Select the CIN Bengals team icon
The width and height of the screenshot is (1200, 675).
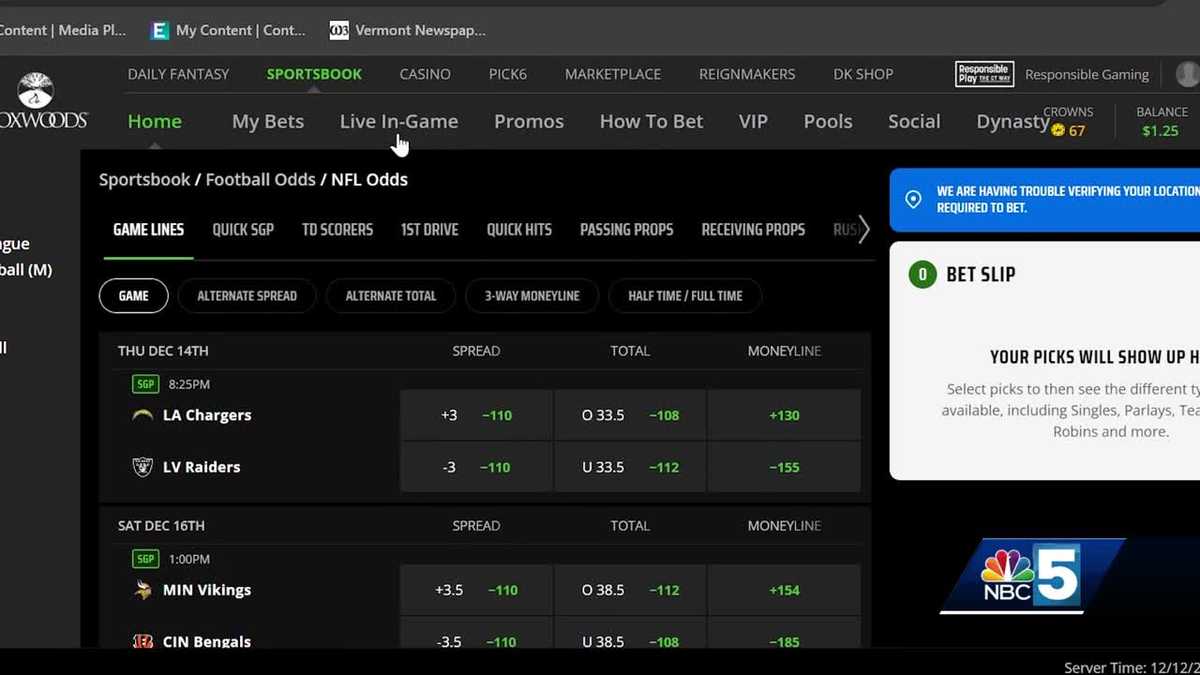pyautogui.click(x=142, y=642)
